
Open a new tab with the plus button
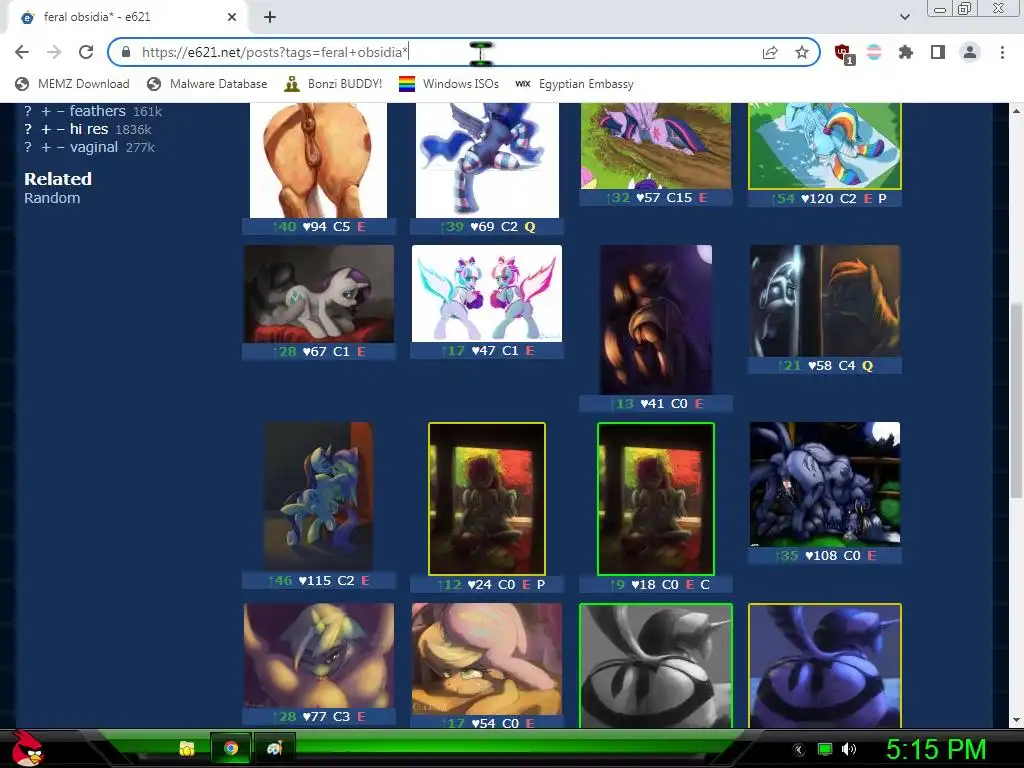[x=270, y=18]
